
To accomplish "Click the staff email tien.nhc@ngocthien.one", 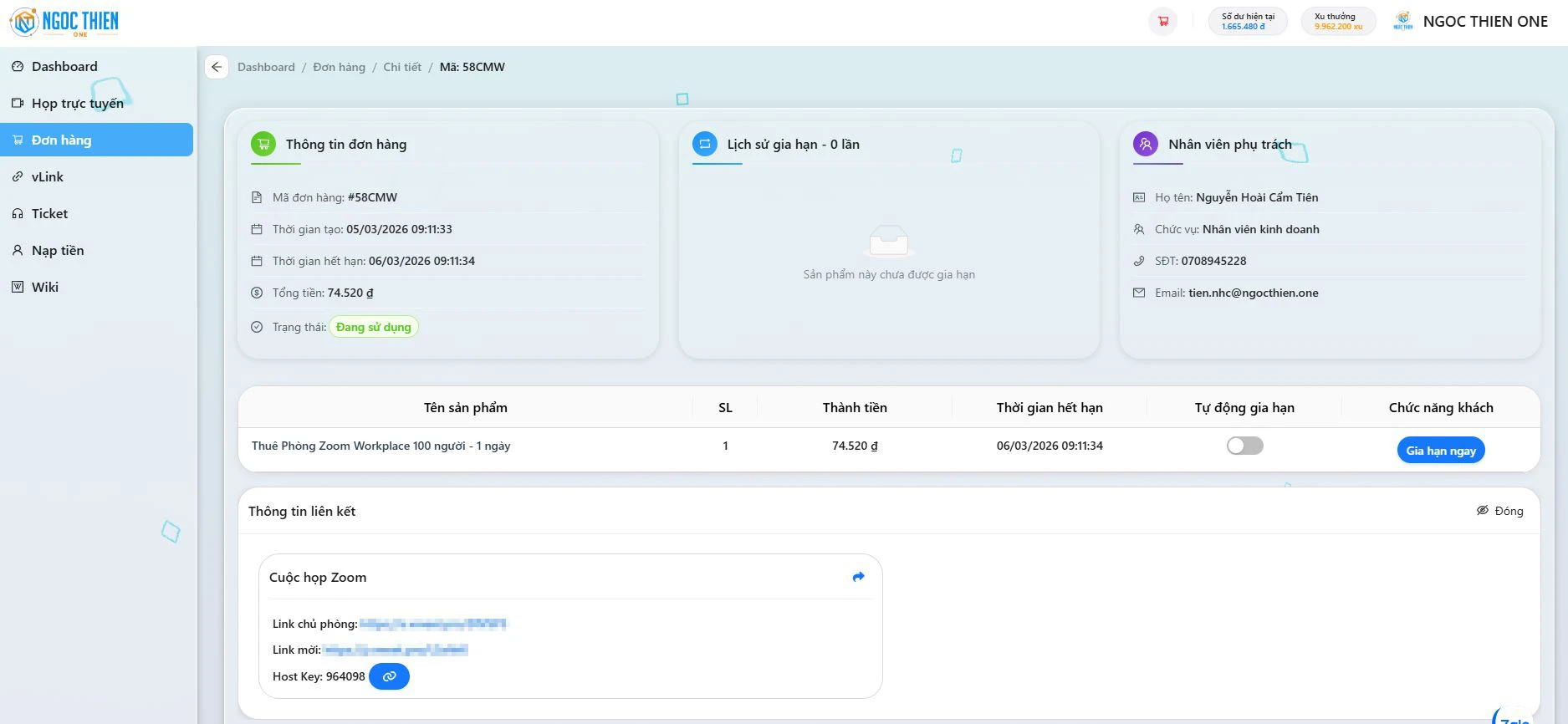I will coord(1253,293).
